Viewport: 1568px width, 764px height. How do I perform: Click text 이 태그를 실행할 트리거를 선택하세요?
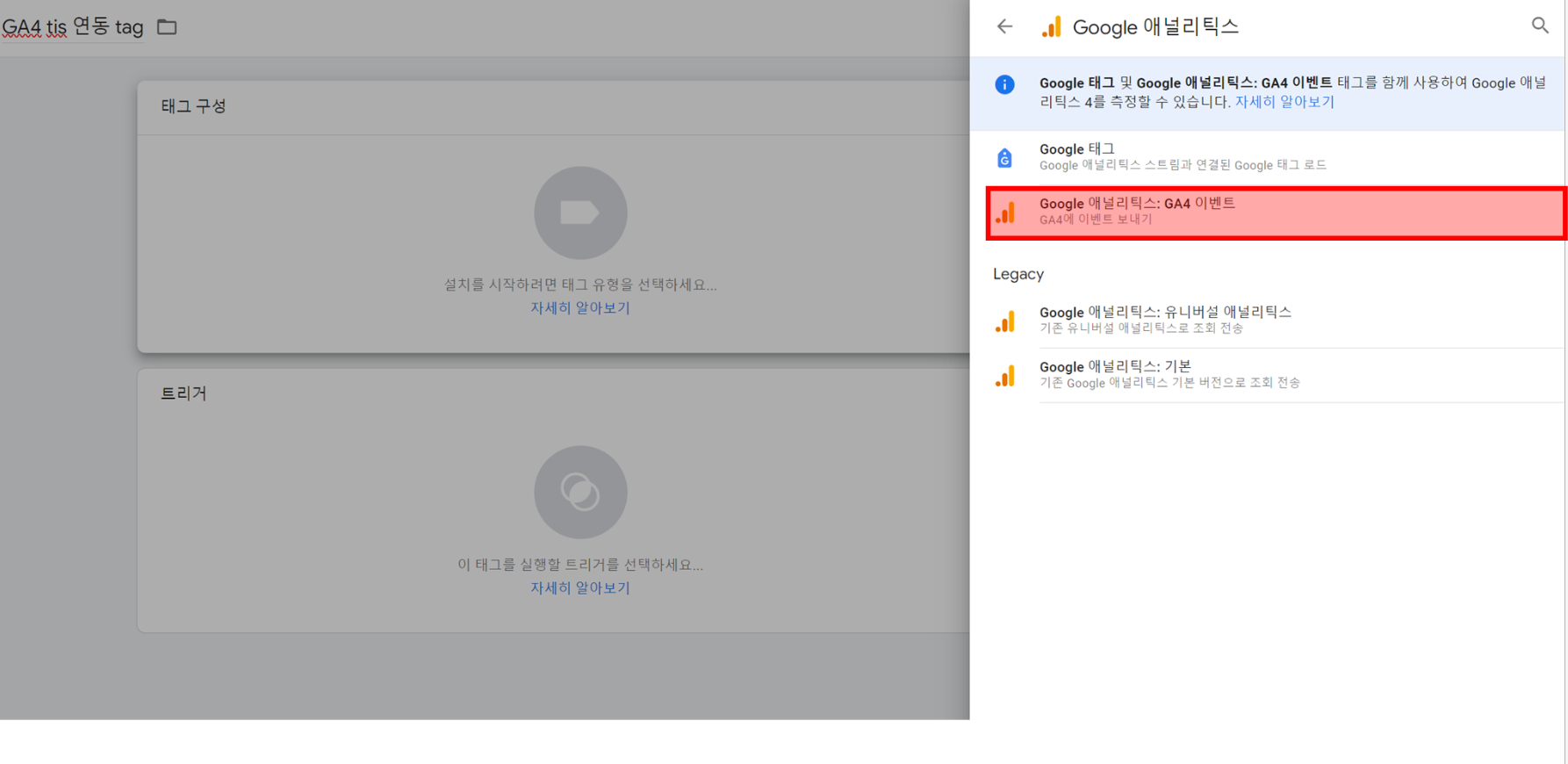580,565
